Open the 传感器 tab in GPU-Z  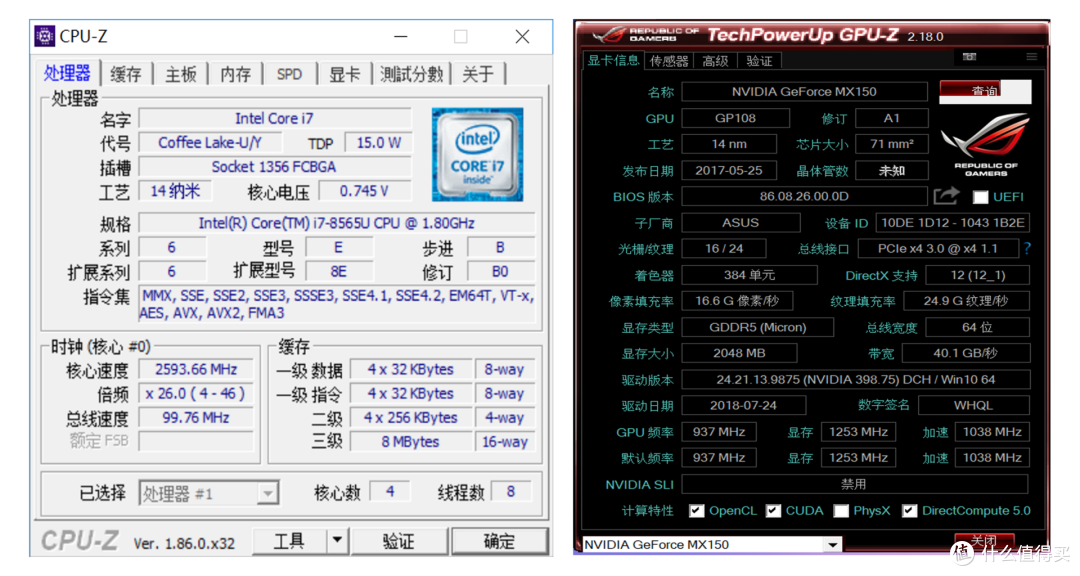click(x=669, y=61)
